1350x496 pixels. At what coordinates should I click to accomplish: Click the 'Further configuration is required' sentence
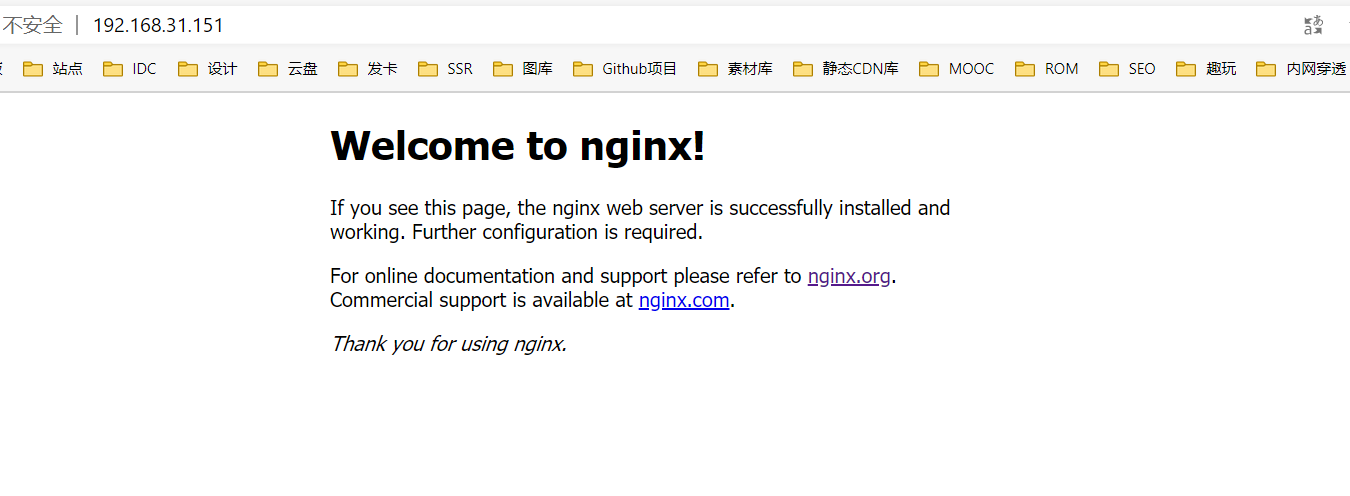click(557, 232)
